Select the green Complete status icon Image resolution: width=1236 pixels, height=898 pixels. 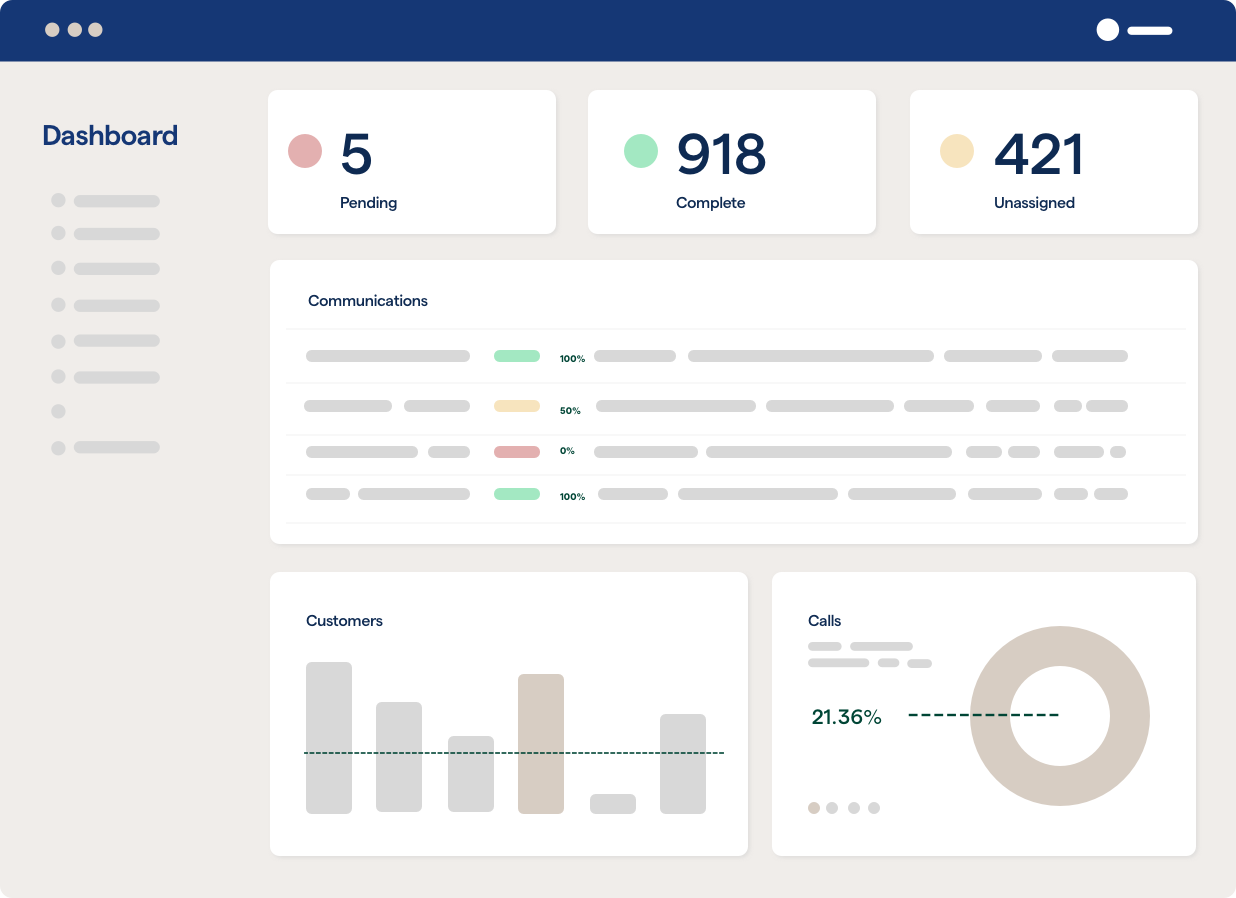click(x=641, y=150)
